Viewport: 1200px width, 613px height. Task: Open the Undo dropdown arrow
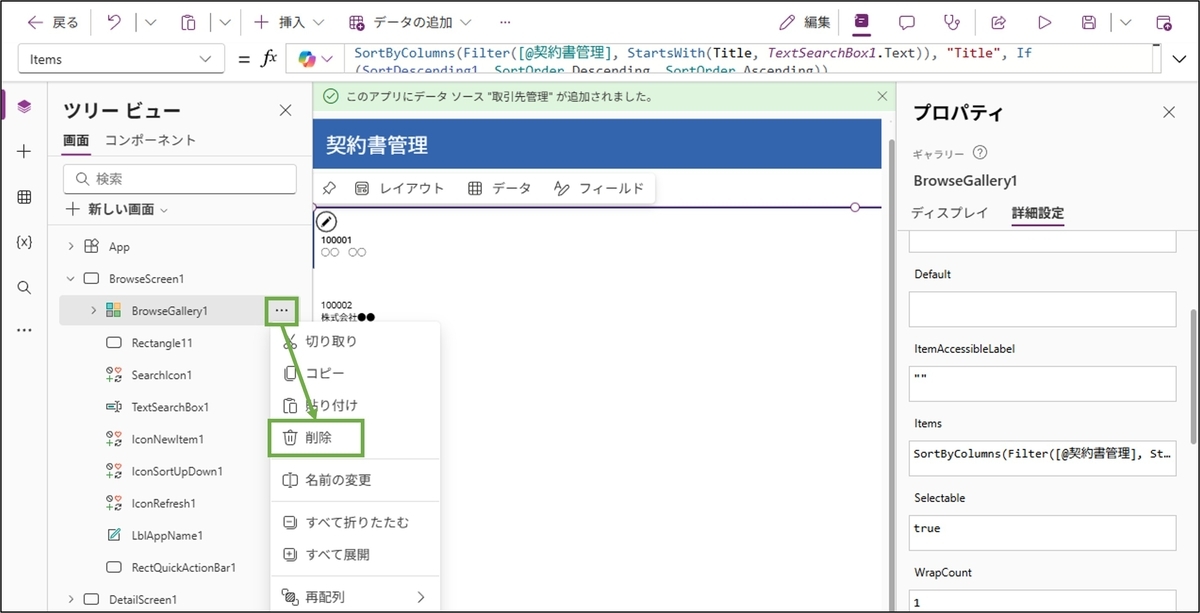pos(150,22)
